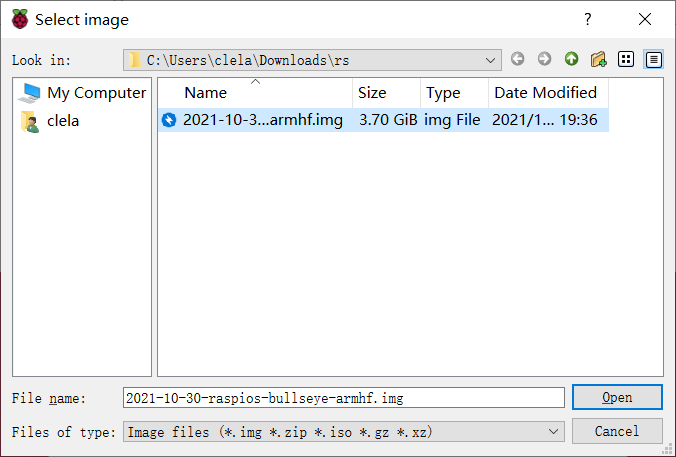The width and height of the screenshot is (676, 457).
Task: Sort files by Date Modified column header
Action: coord(548,93)
